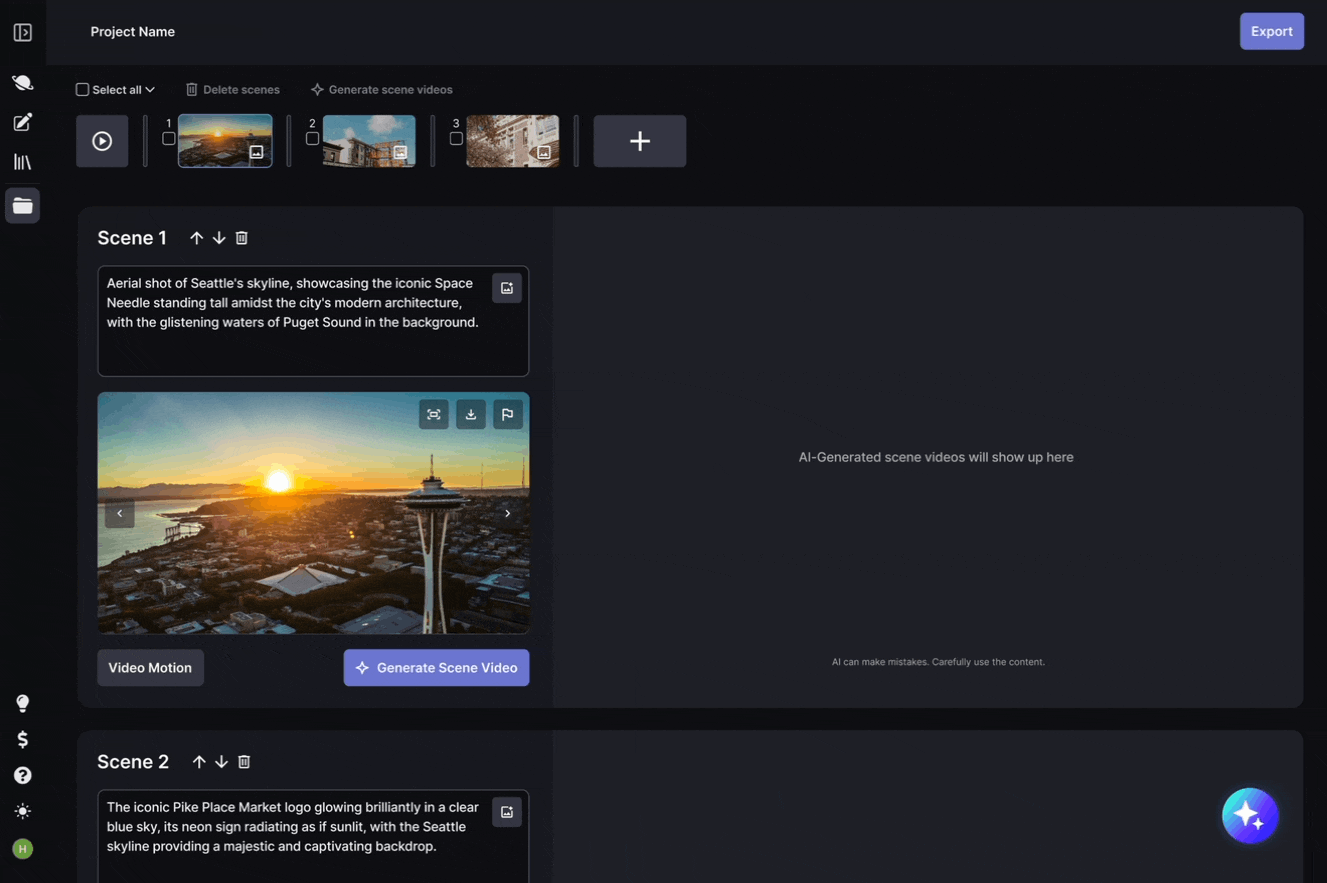Move Scene 2 up with arrow
1327x883 pixels.
pyautogui.click(x=199, y=762)
